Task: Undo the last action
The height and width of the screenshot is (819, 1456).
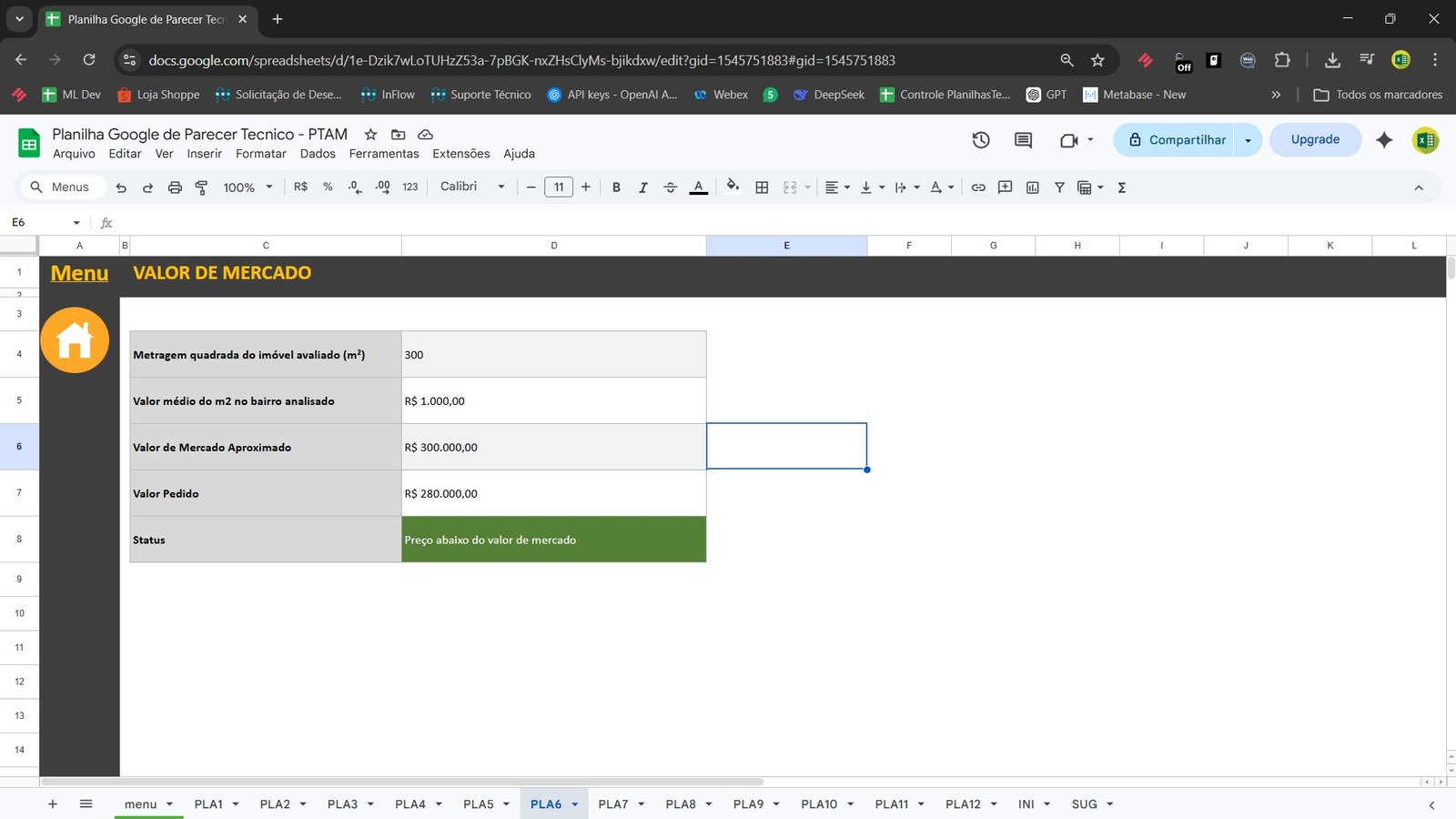Action: tap(121, 187)
